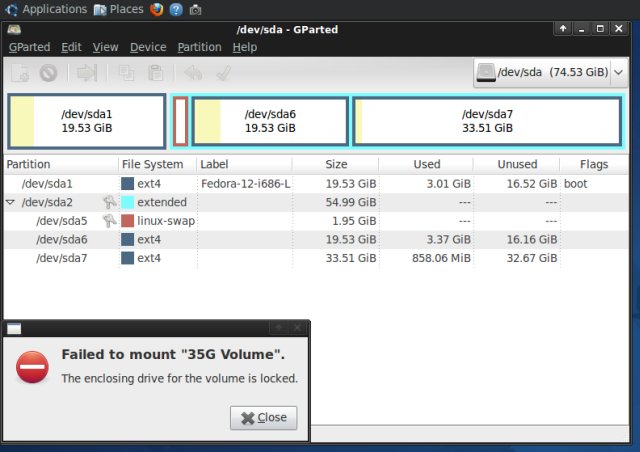Open the Device menu

pos(148,47)
